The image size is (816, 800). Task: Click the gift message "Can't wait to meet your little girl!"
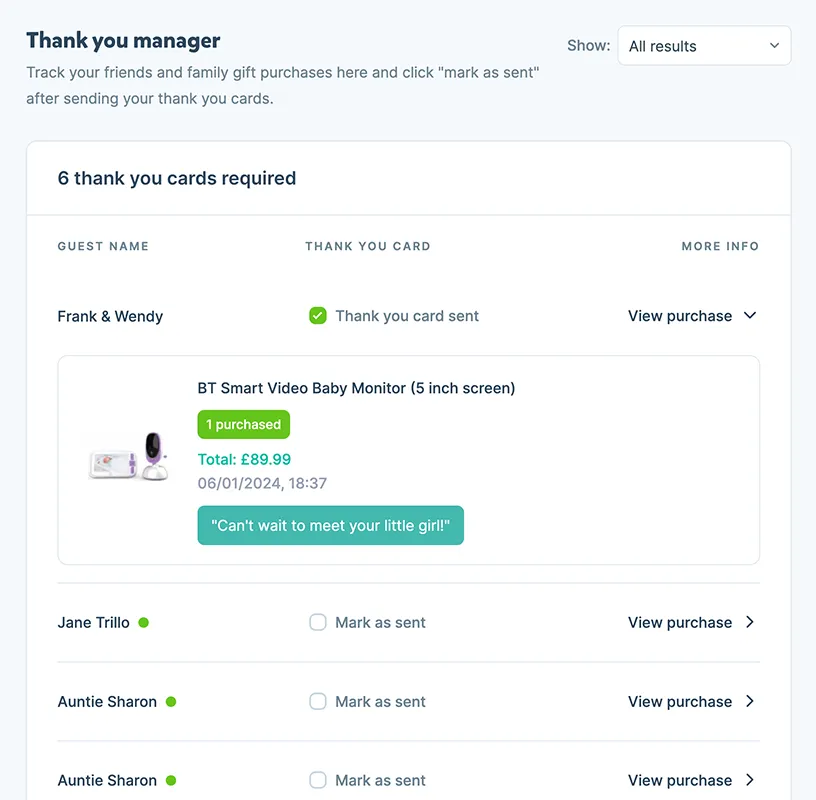[331, 525]
